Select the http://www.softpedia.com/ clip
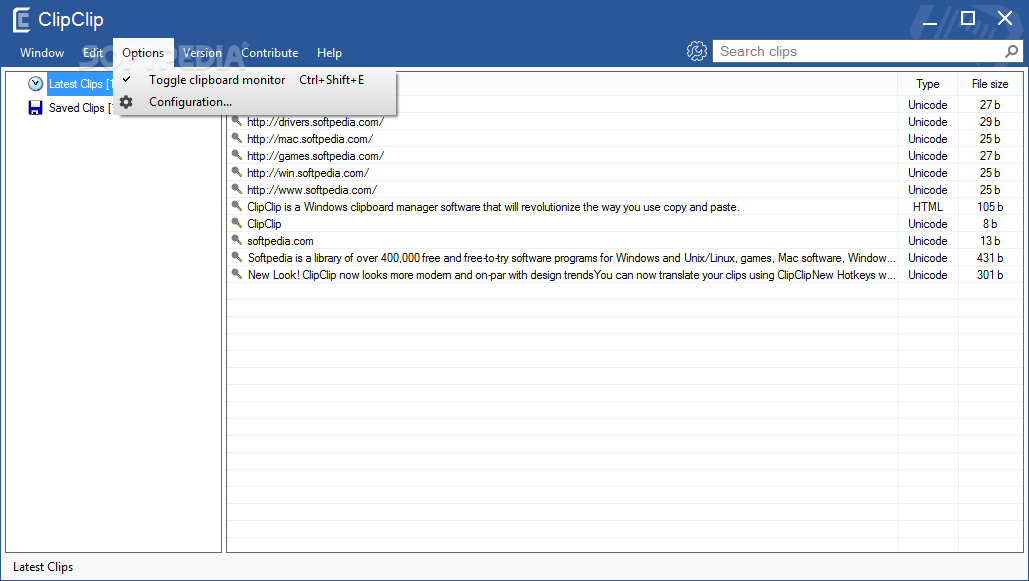Image resolution: width=1029 pixels, height=581 pixels. coord(312,190)
